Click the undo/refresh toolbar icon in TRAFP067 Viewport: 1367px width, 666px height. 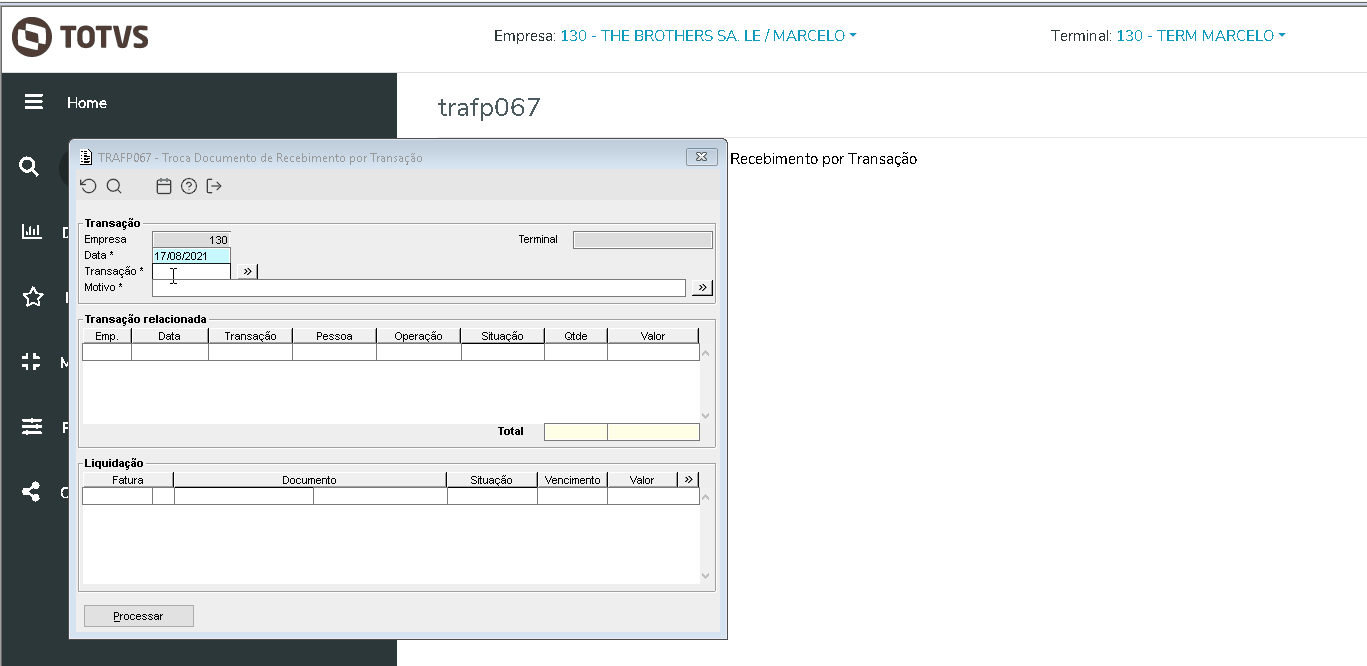[x=89, y=186]
